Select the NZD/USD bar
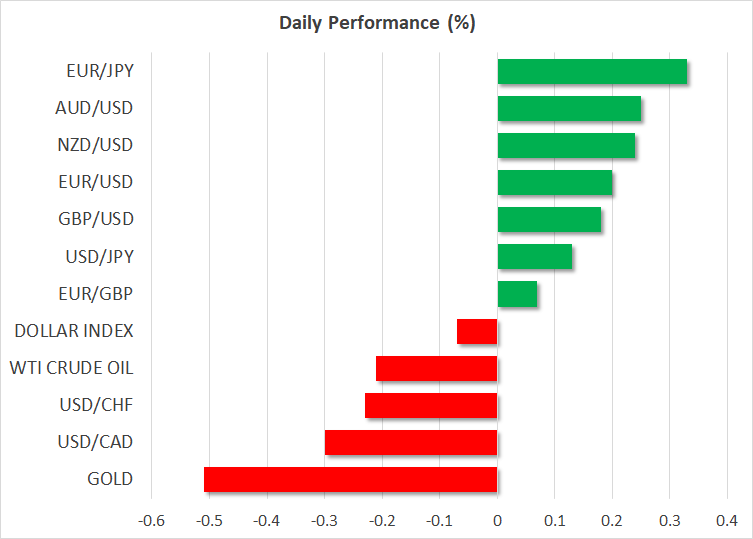Screen dimensions: 753x539 click(566, 146)
